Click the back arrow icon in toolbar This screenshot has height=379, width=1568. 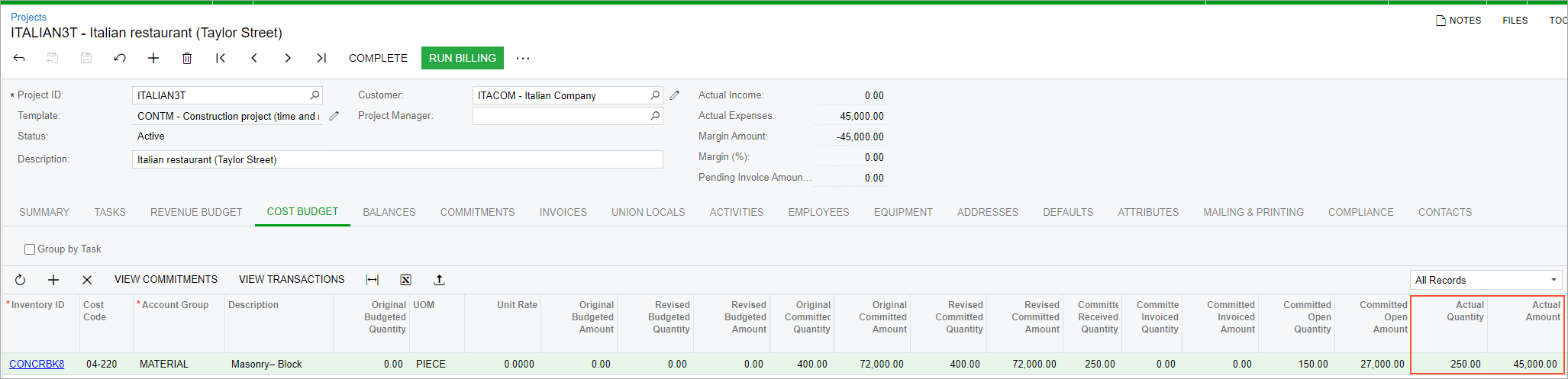pyautogui.click(x=20, y=58)
